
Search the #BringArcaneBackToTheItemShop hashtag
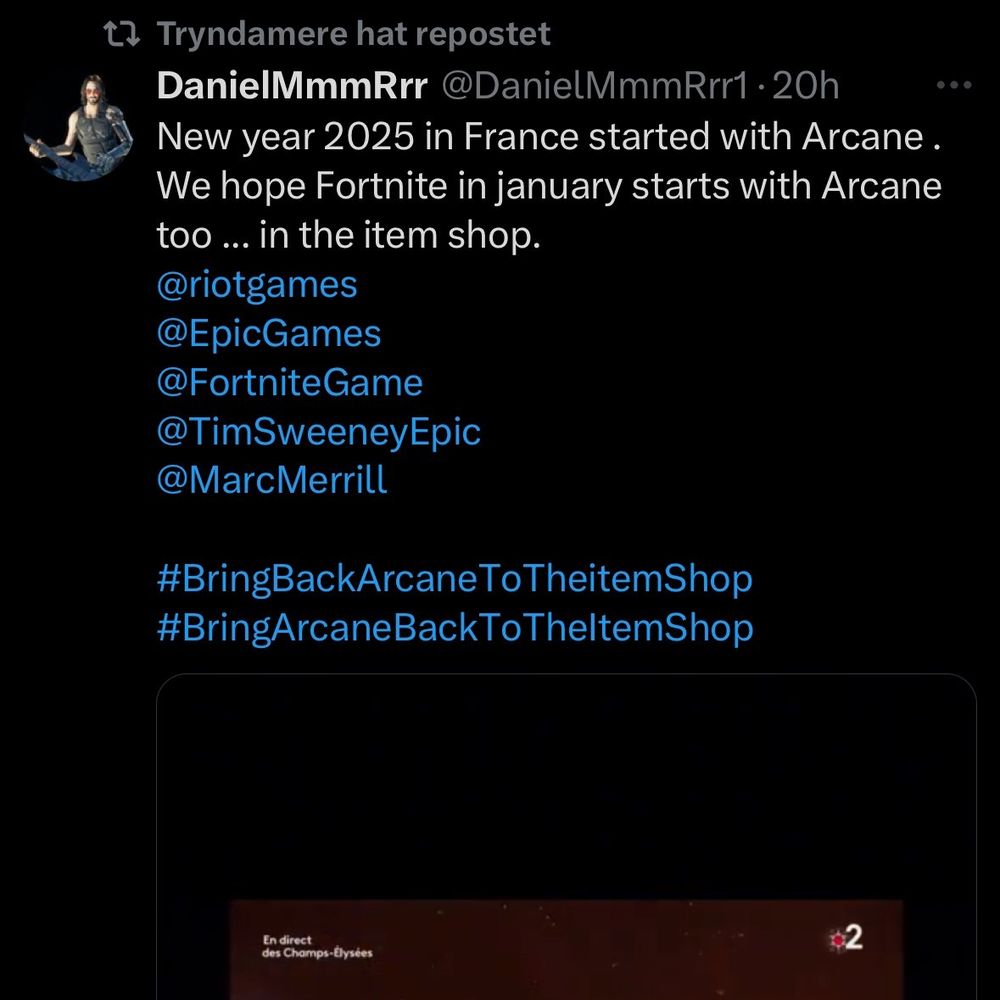(x=455, y=628)
